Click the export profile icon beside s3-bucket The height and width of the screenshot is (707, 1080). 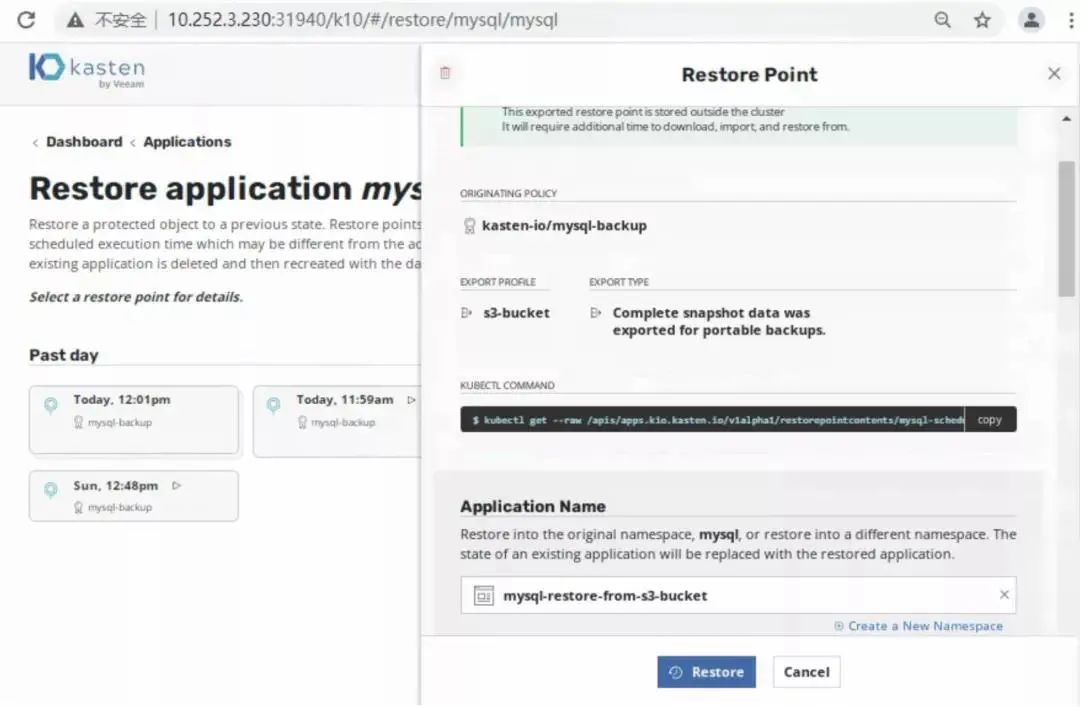click(x=466, y=313)
